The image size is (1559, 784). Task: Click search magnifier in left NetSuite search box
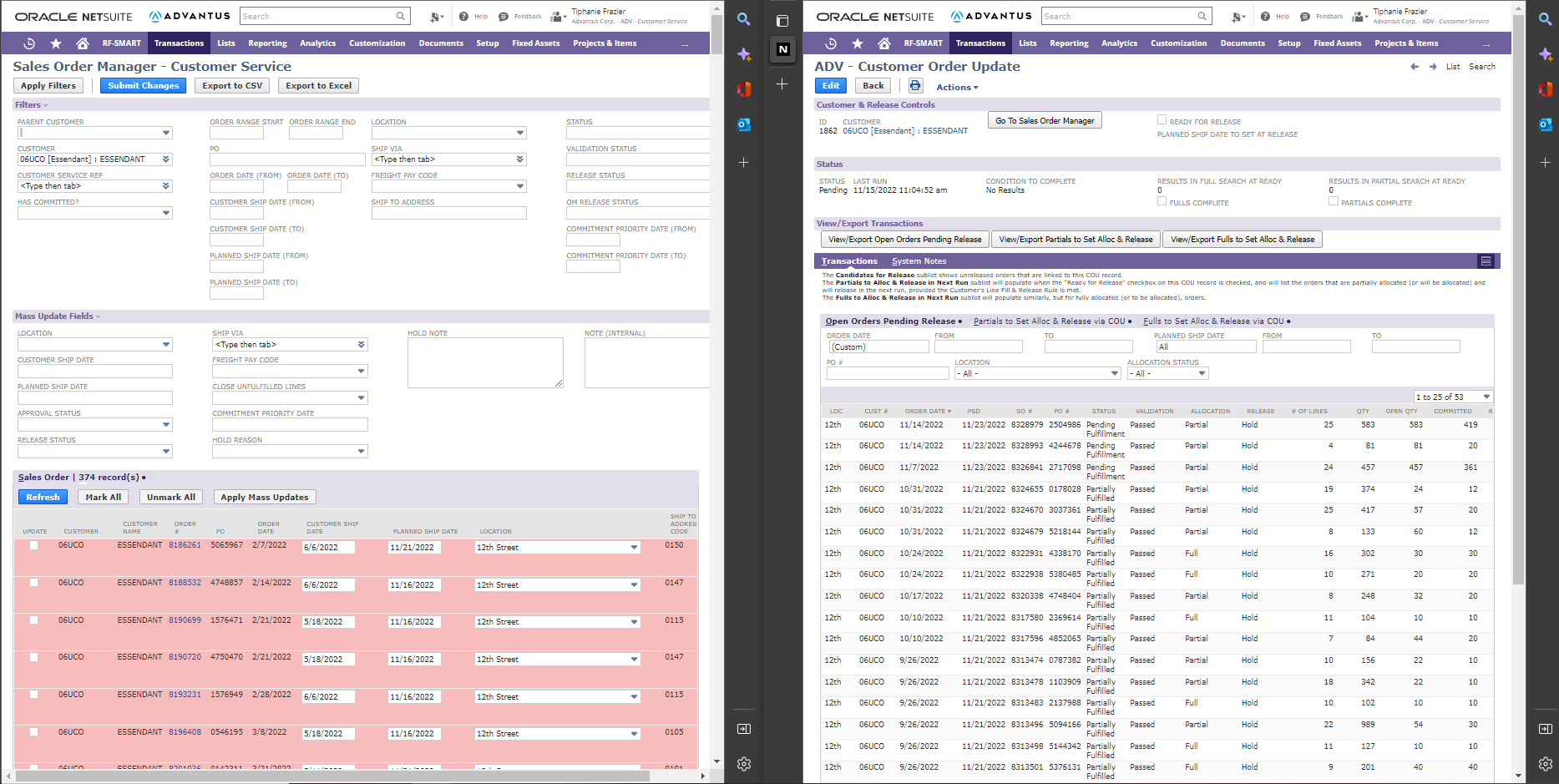coord(401,16)
